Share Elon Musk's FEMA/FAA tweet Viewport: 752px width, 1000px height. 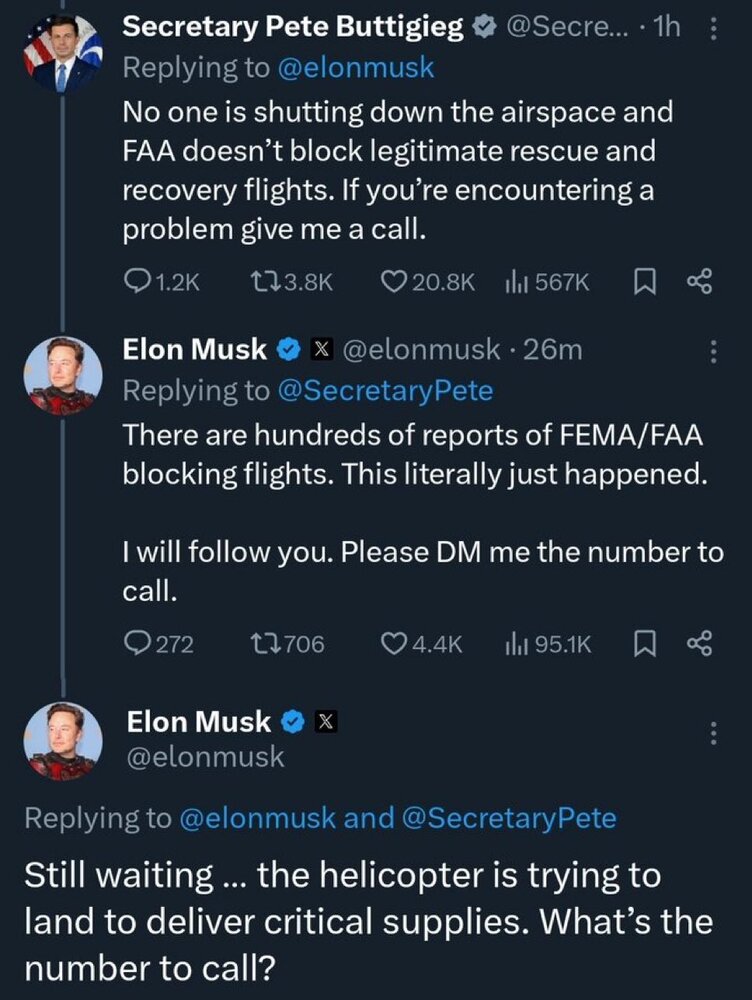tap(698, 645)
